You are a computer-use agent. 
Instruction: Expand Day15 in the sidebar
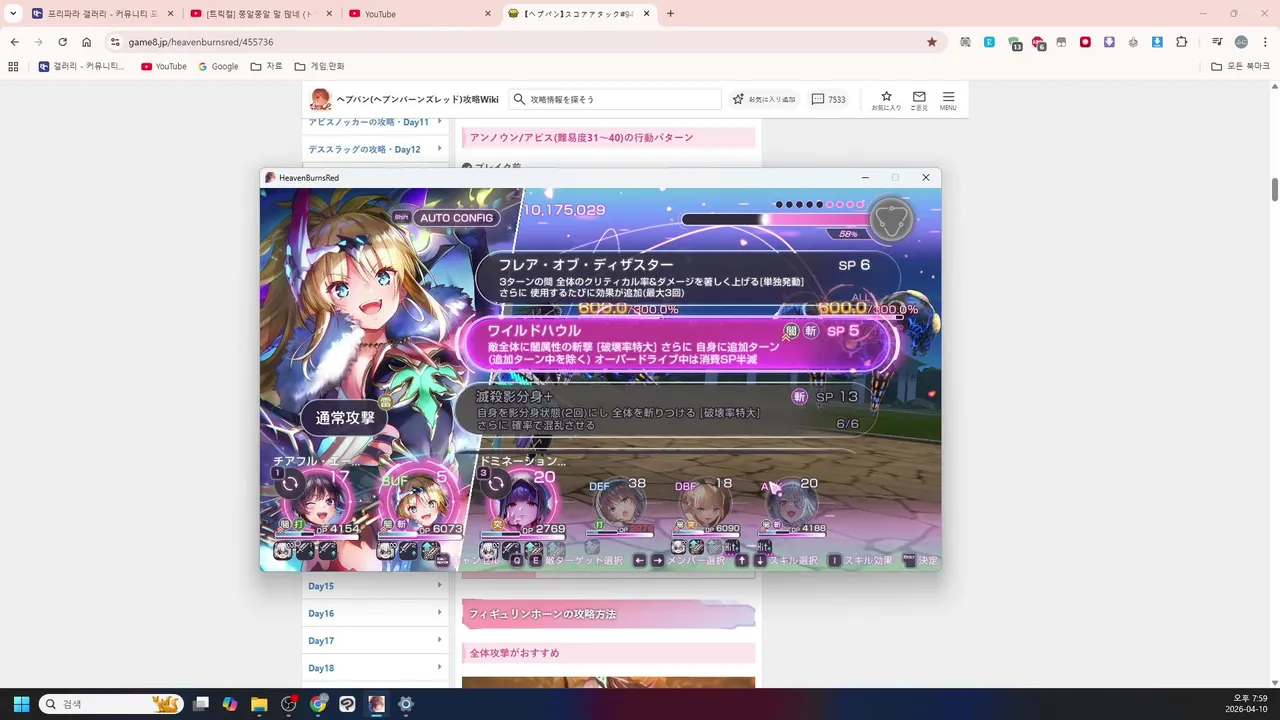[x=376, y=586]
